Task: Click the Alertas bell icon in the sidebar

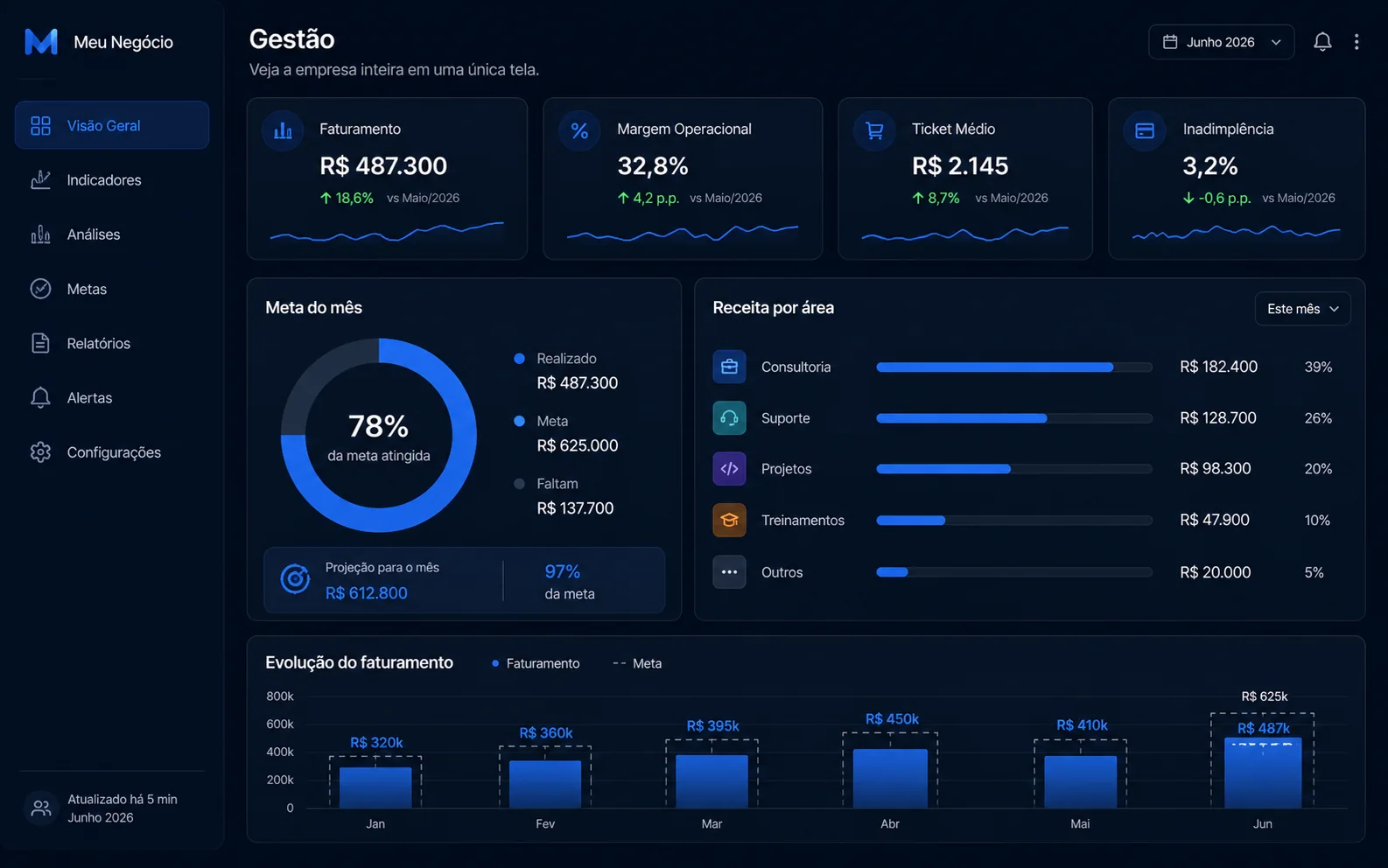Action: click(x=41, y=397)
